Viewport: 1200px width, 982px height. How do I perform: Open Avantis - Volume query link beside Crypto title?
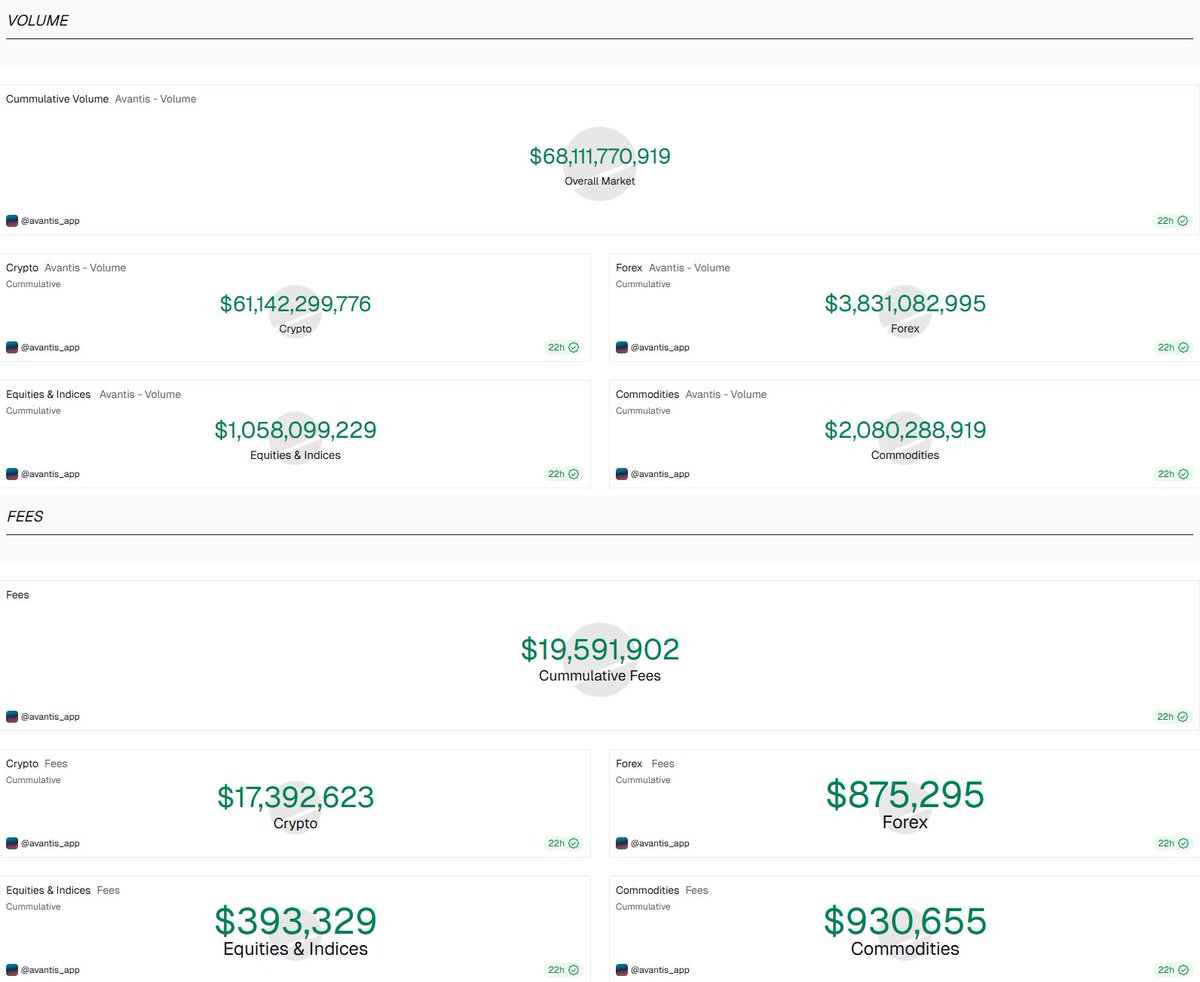85,268
